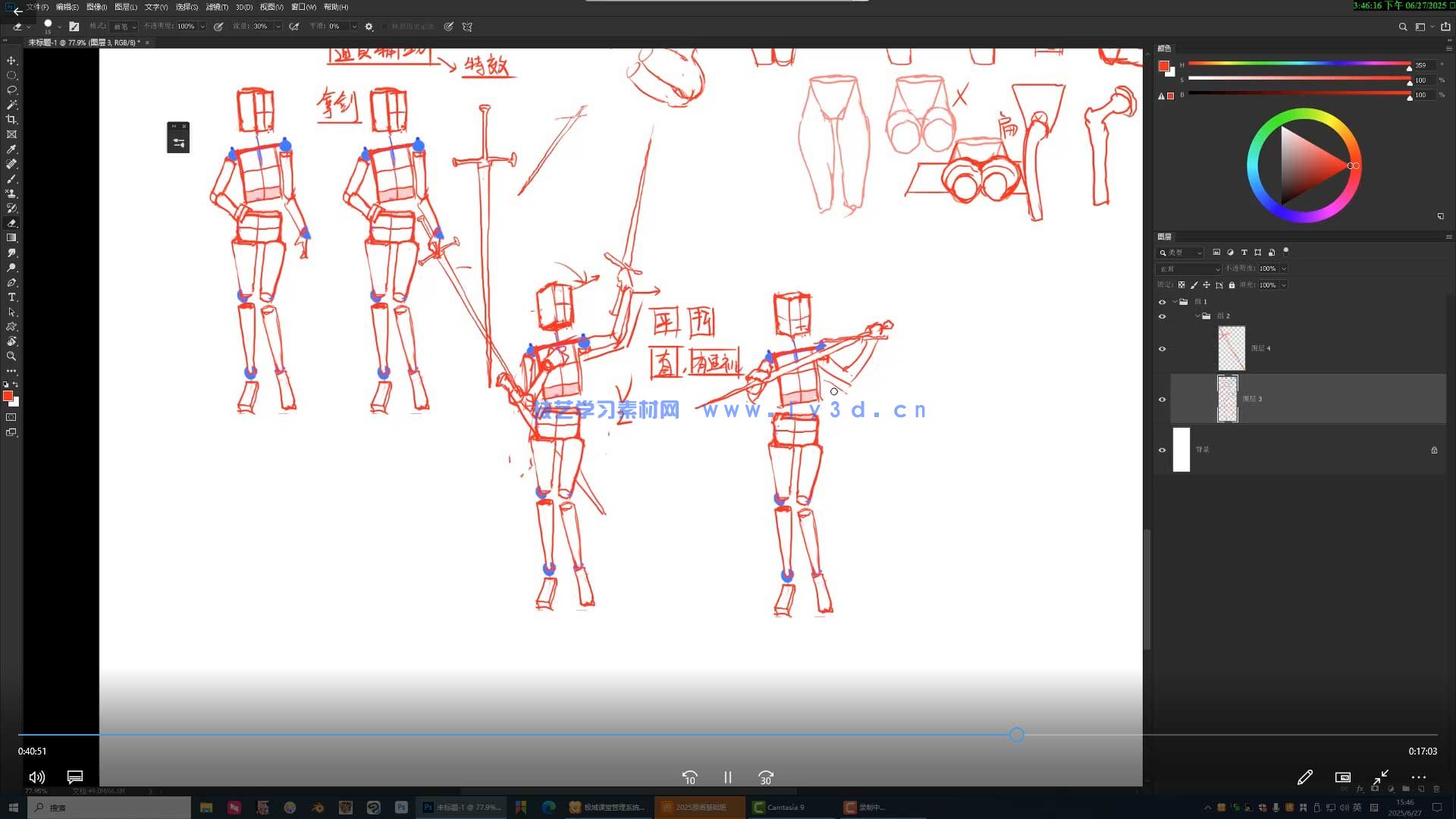Open Camtasia 9 from taskbar
Screen dimensions: 1456x819
pos(779,808)
